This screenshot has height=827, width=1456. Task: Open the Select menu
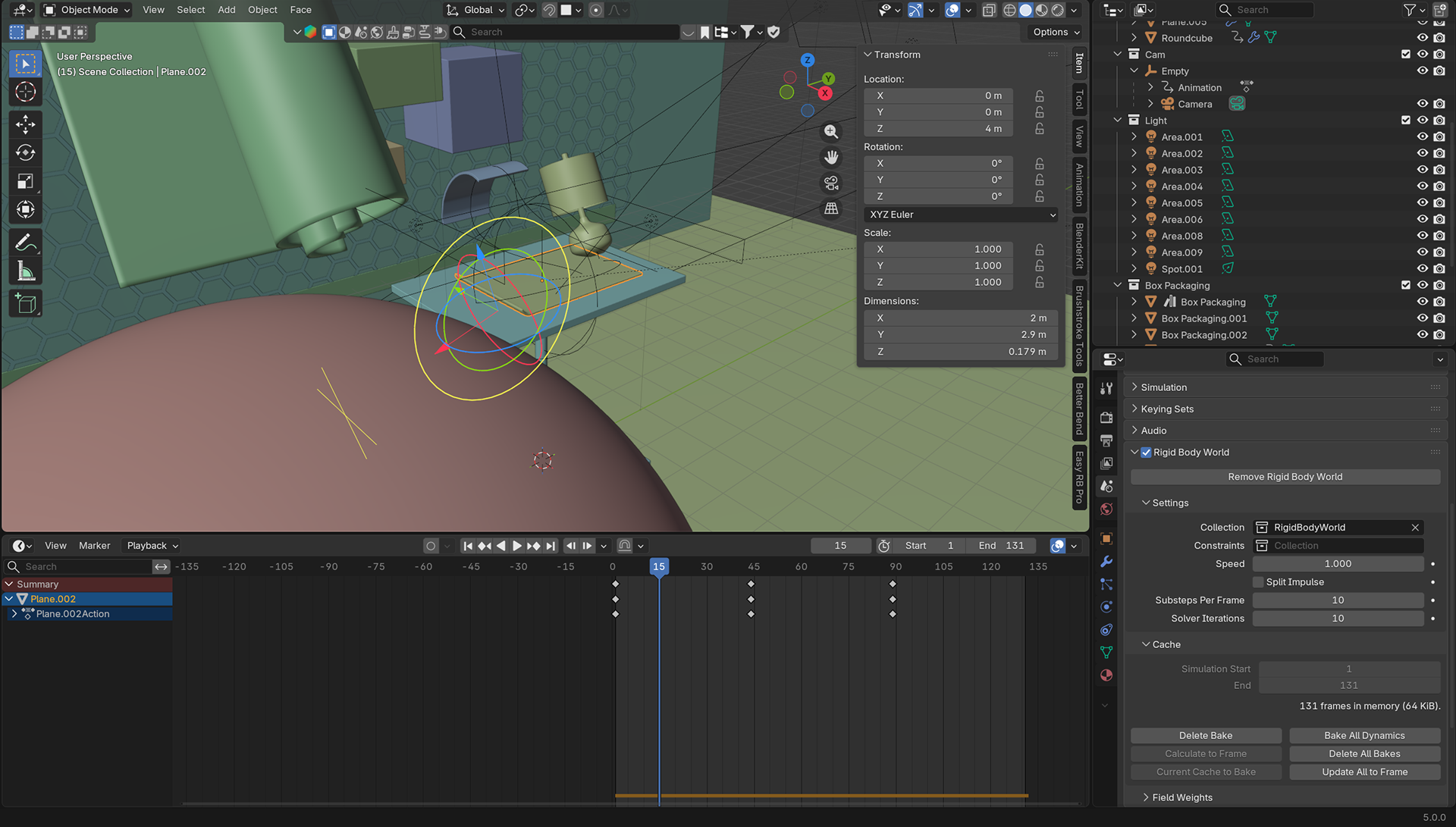tap(190, 10)
